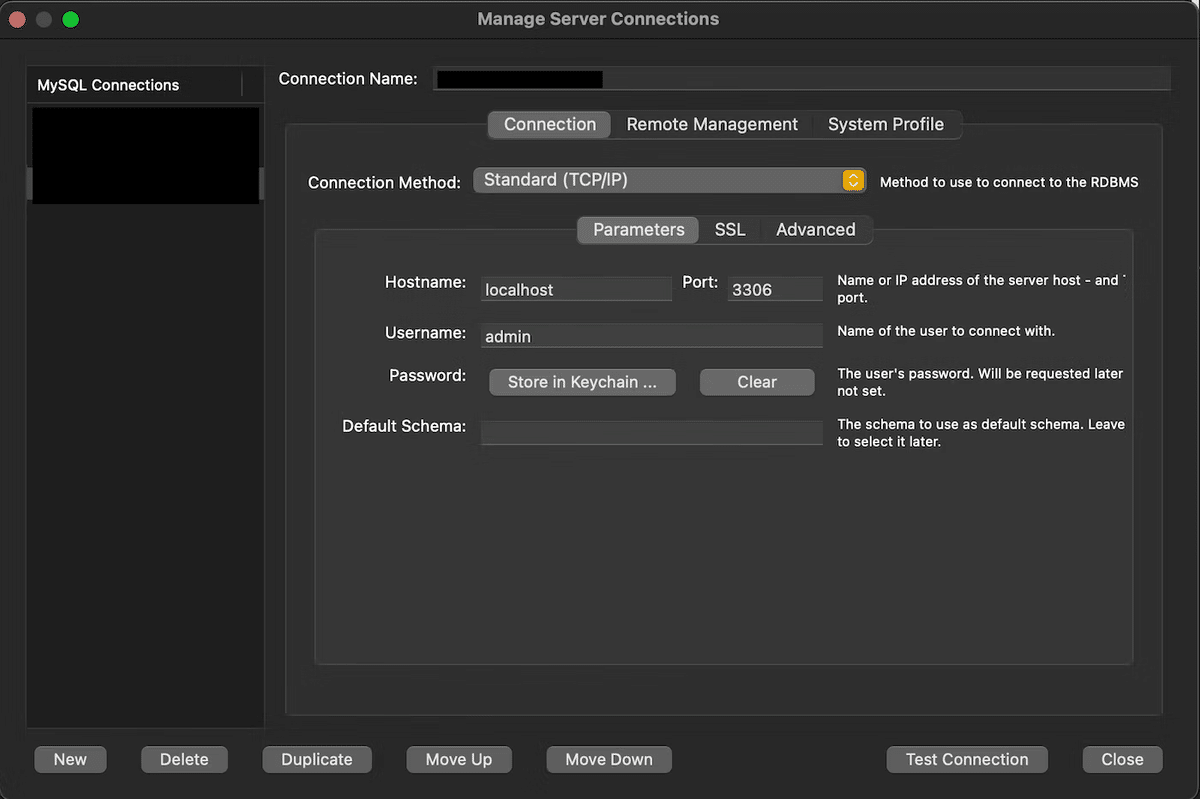The image size is (1200, 799).
Task: Click the Clear password button
Action: click(x=757, y=382)
